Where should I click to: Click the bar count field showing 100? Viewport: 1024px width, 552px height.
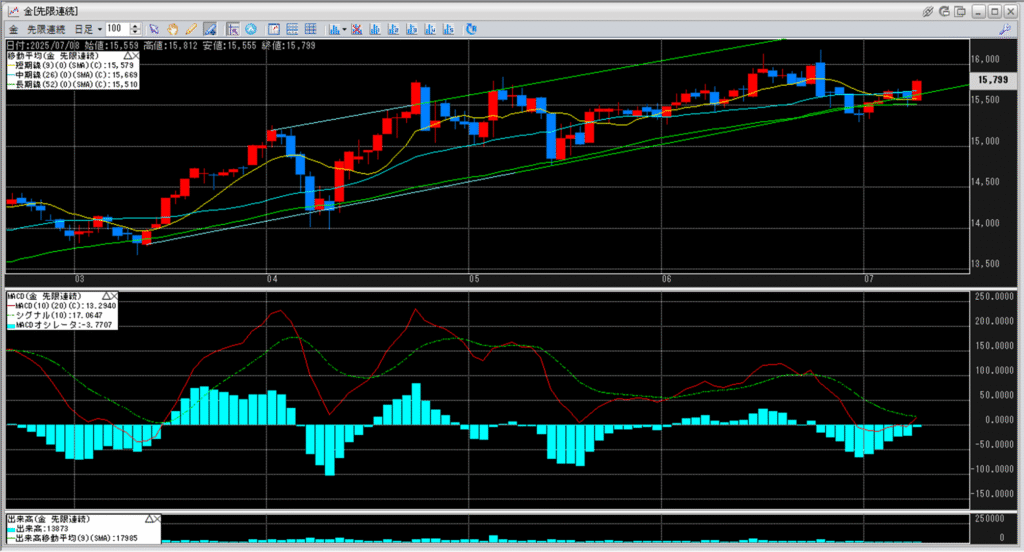click(x=118, y=29)
